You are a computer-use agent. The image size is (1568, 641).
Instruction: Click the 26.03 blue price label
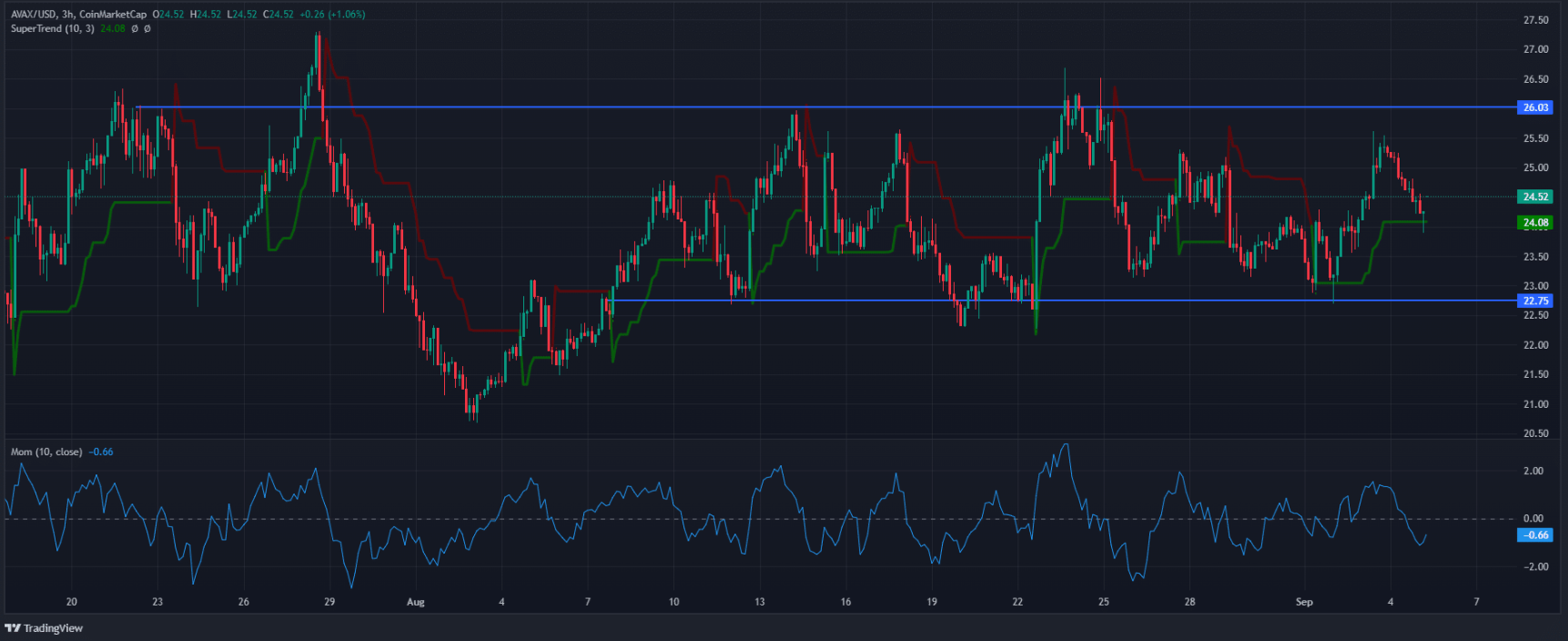coord(1536,107)
